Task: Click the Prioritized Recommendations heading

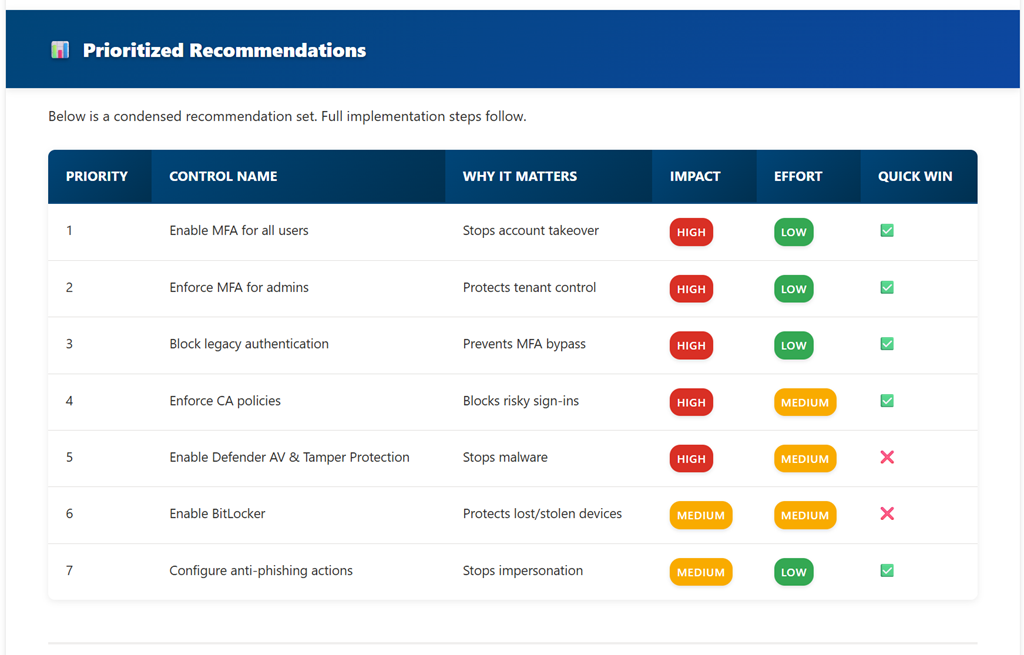Action: click(224, 50)
